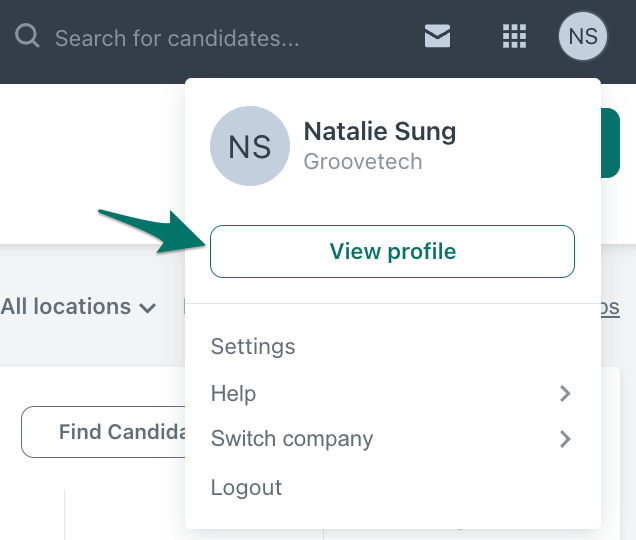This screenshot has height=540, width=636.
Task: Click the partially hidden green button
Action: [x=610, y=143]
